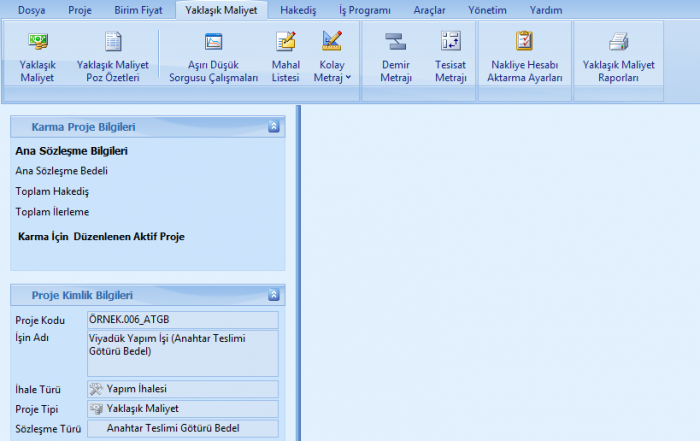Viewport: 700px width, 441px height.
Task: Click the İhale Türü Yapım İhalesi field
Action: click(x=181, y=389)
